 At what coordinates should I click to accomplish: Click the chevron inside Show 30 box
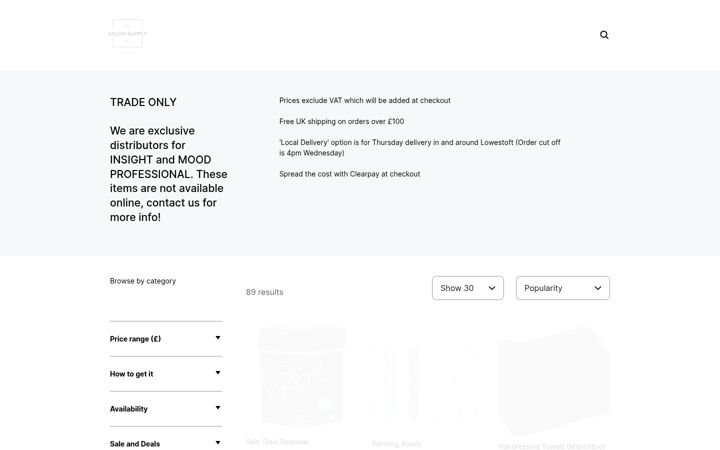(492, 288)
